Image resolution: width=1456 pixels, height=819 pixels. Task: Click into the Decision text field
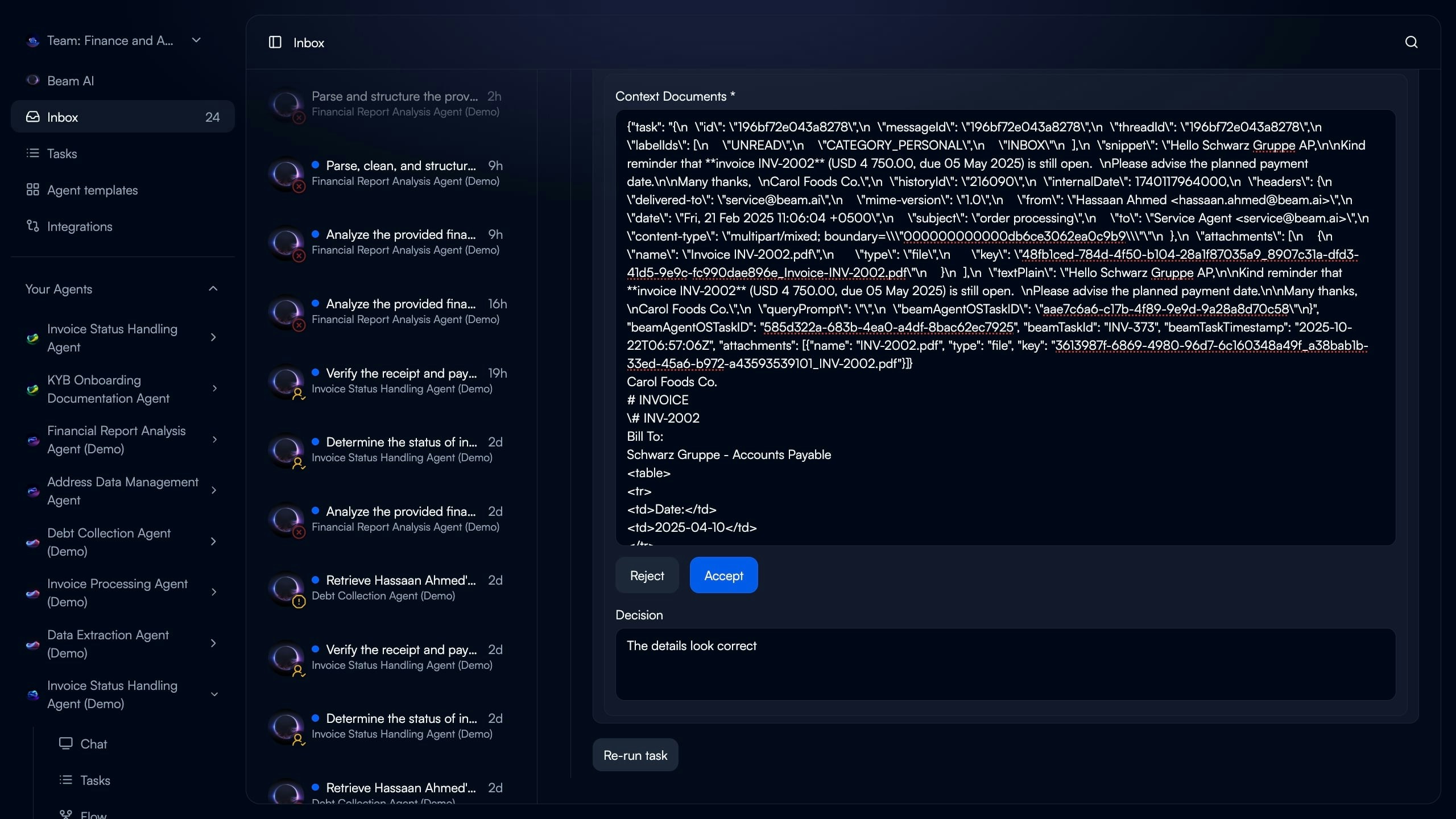pyautogui.click(x=1005, y=664)
